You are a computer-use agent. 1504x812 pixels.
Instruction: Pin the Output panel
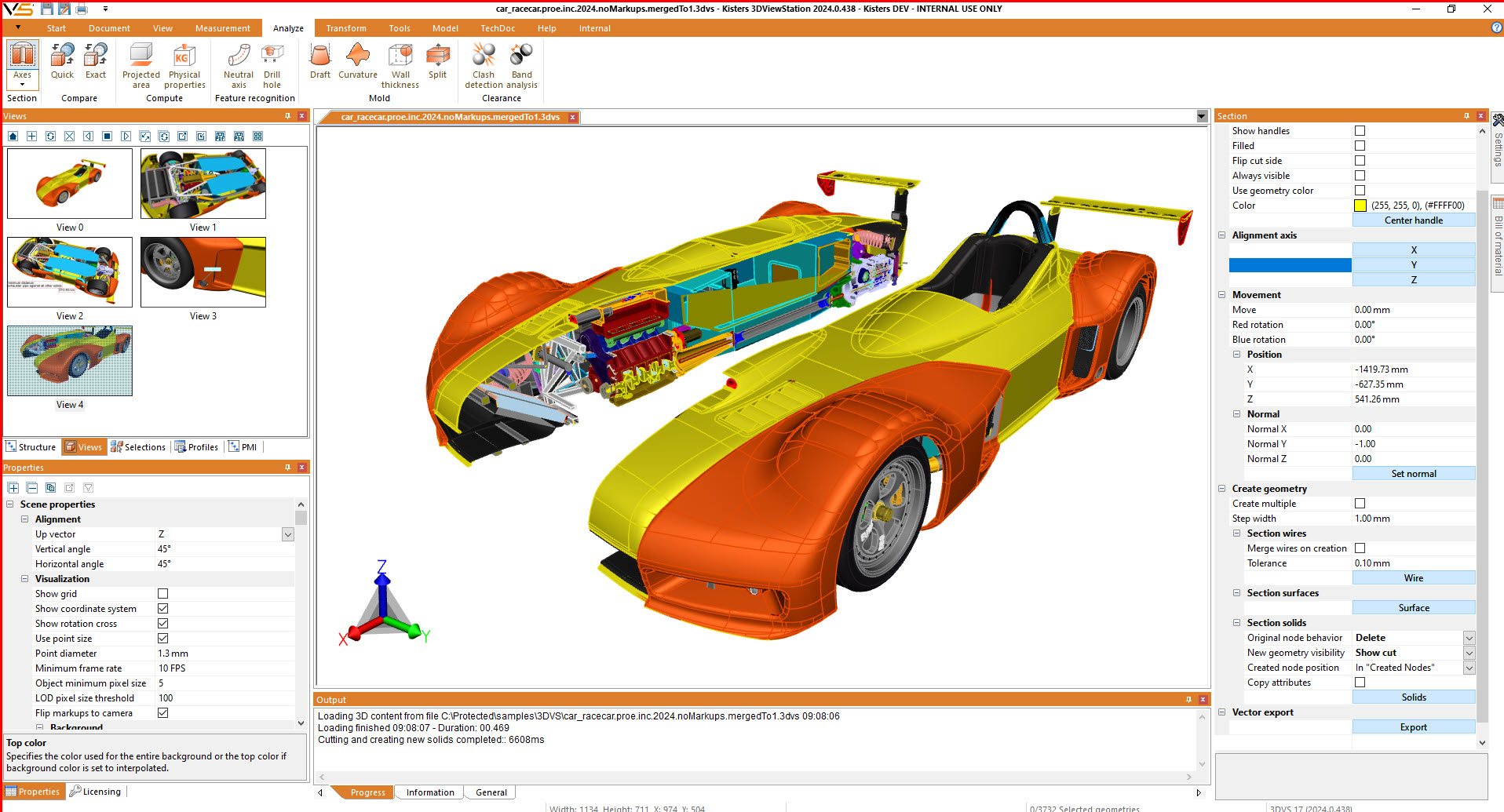pyautogui.click(x=1188, y=699)
